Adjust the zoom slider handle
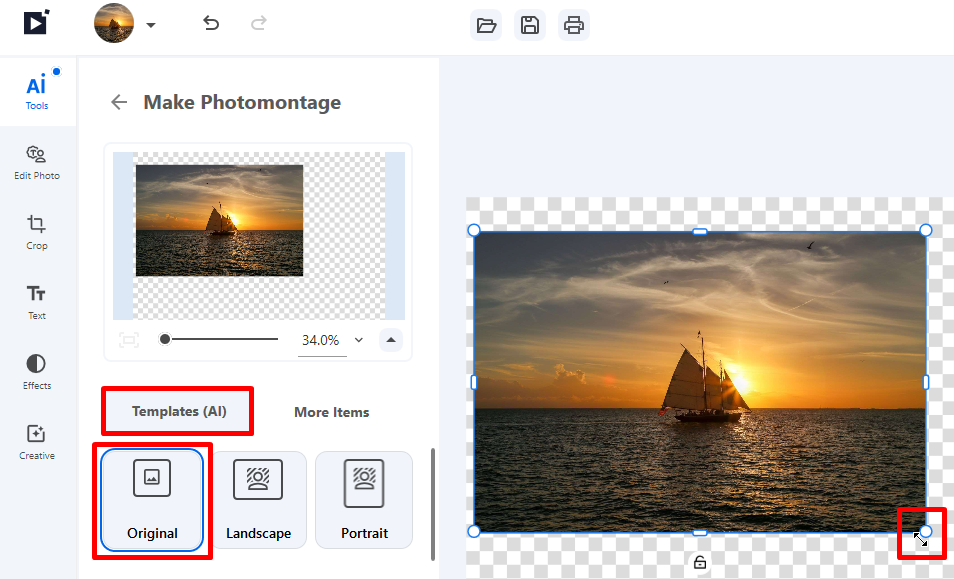 [165, 339]
